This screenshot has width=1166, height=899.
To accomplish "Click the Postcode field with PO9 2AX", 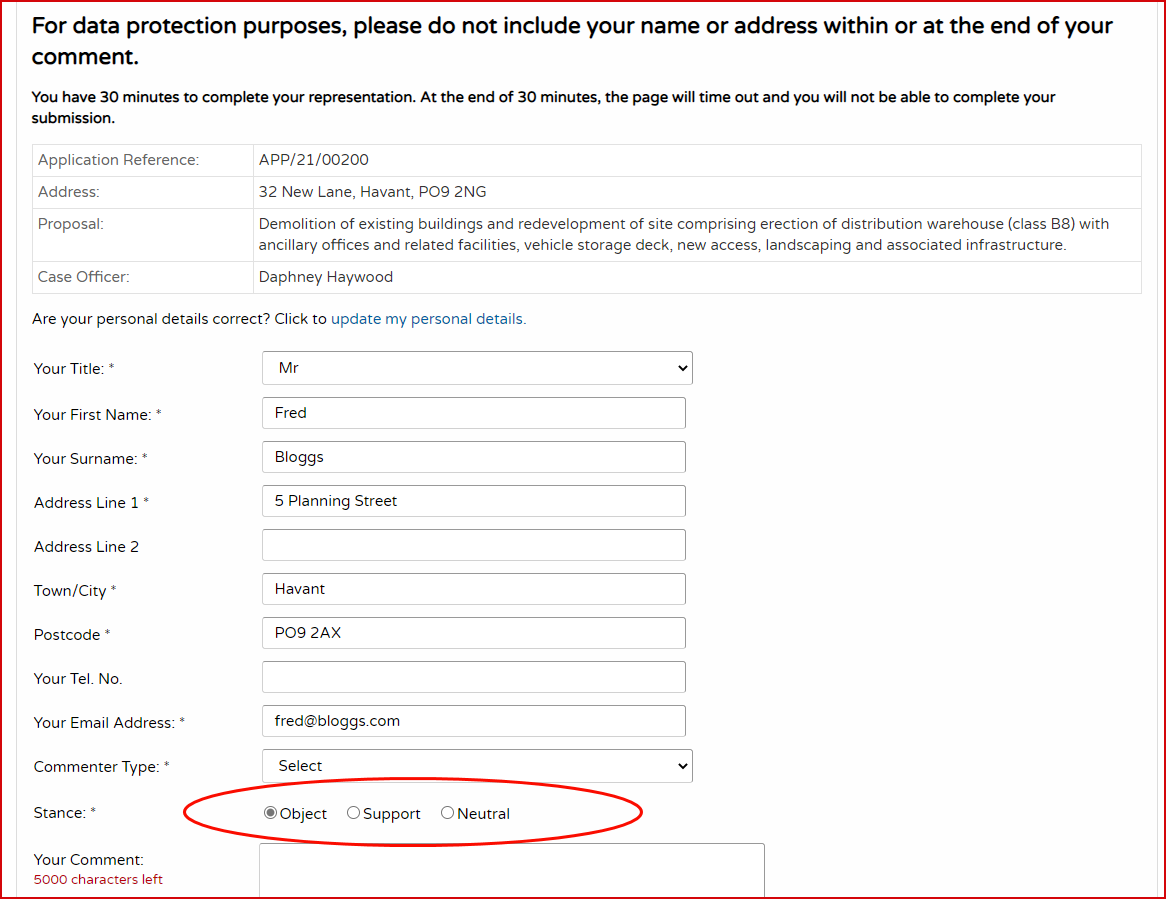I will click(473, 633).
